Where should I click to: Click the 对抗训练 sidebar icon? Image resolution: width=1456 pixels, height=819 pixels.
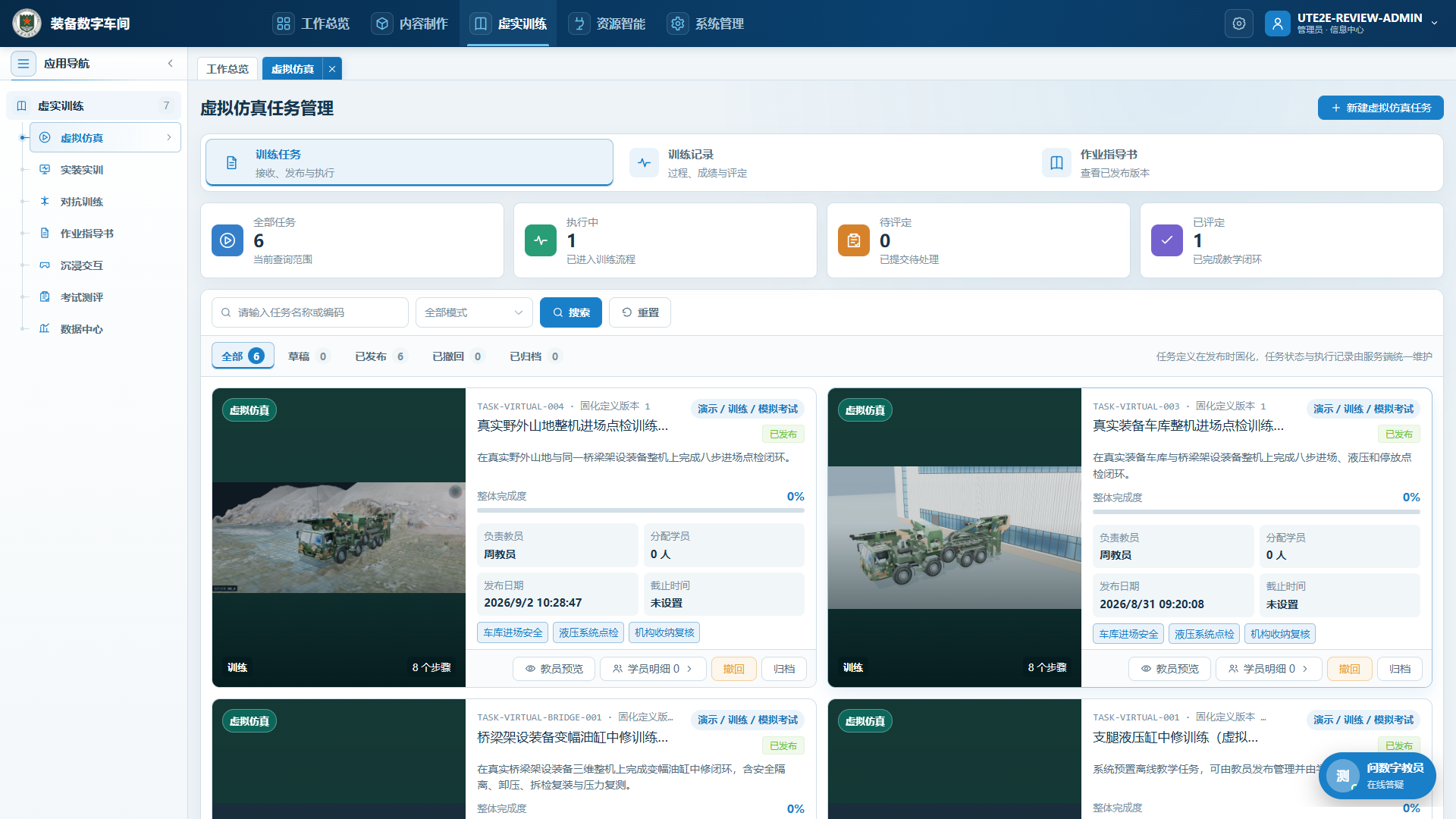(x=45, y=202)
